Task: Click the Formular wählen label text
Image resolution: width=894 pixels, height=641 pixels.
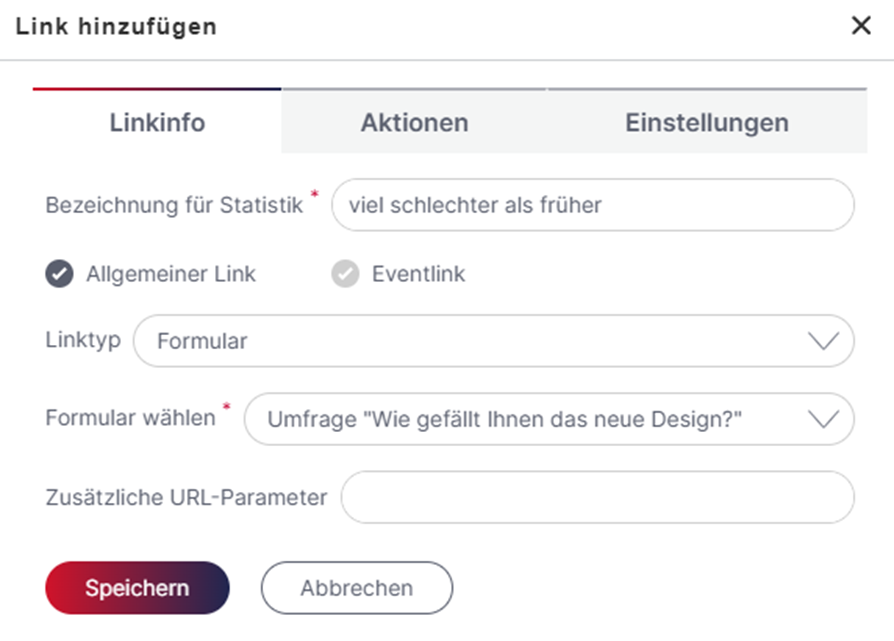Action: click(131, 418)
